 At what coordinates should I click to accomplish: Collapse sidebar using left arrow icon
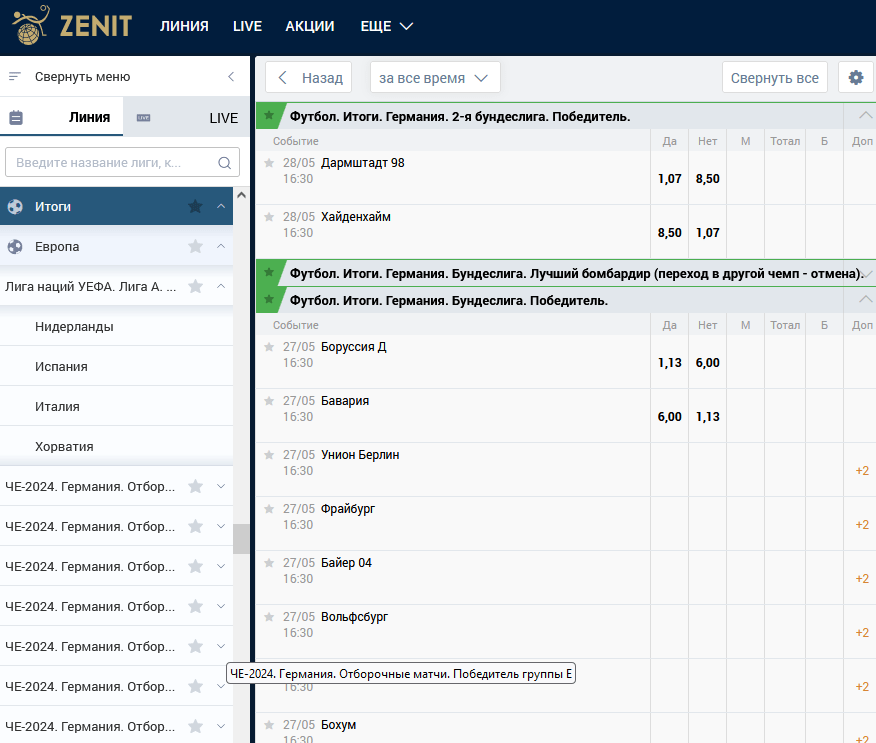pyautogui.click(x=231, y=77)
